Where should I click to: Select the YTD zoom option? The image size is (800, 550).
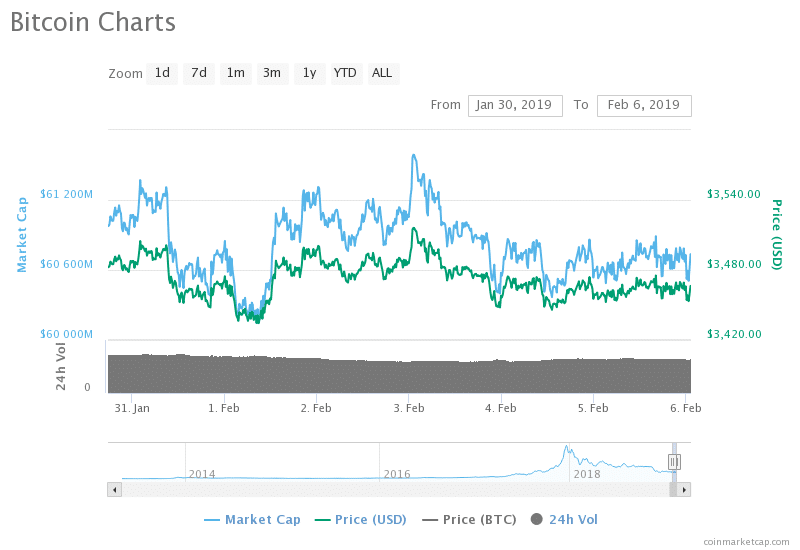click(x=346, y=73)
